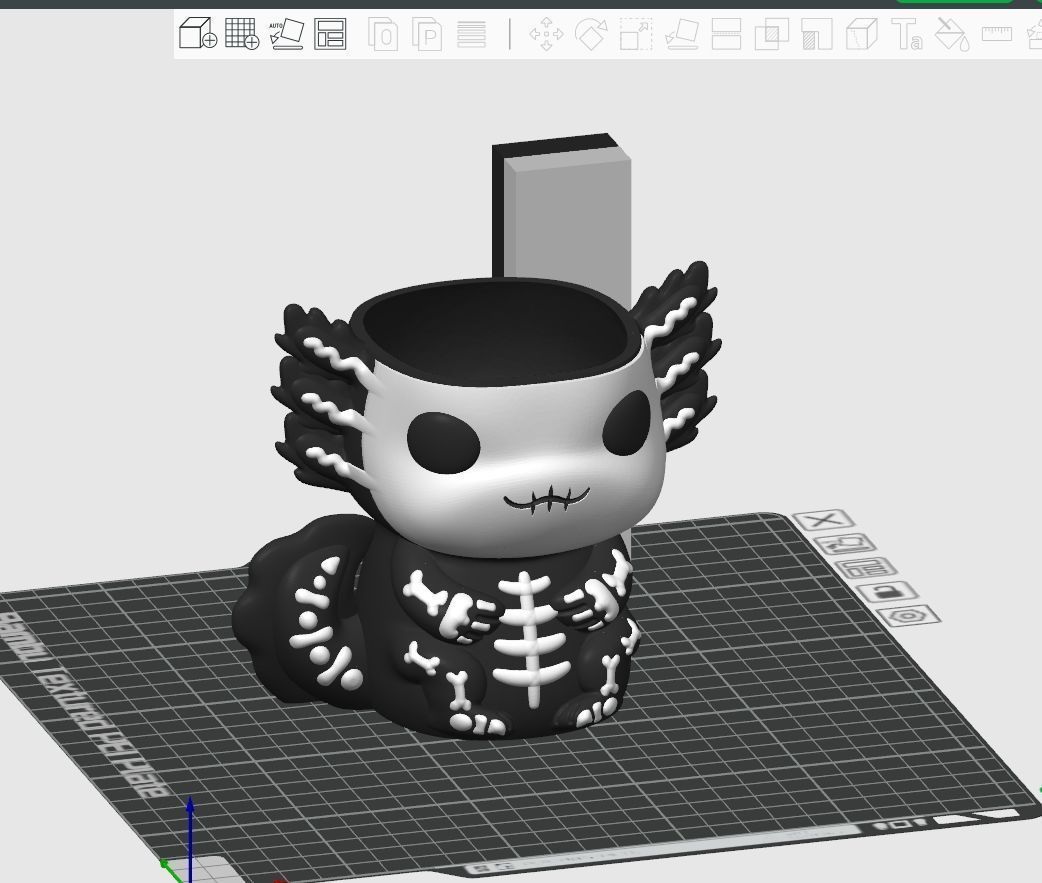
Task: Open the Support painting tool
Action: (x=817, y=34)
